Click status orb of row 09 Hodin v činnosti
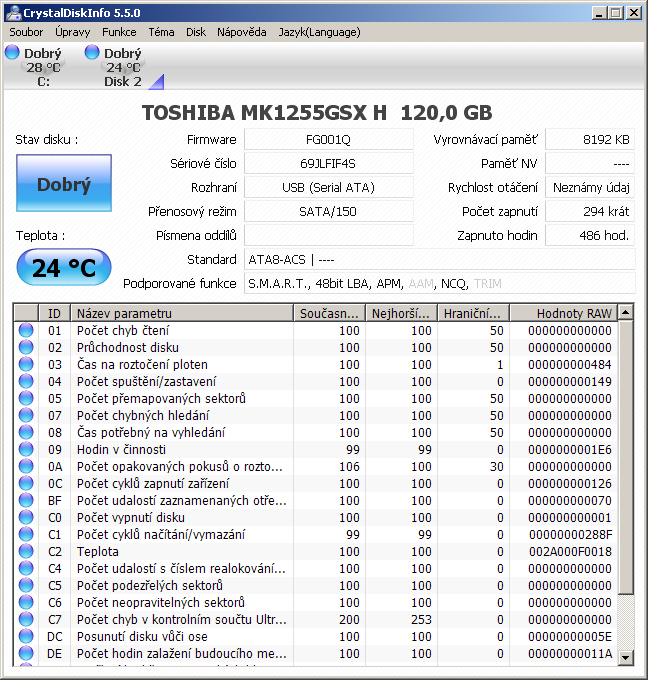The image size is (648, 680). [x=26, y=449]
